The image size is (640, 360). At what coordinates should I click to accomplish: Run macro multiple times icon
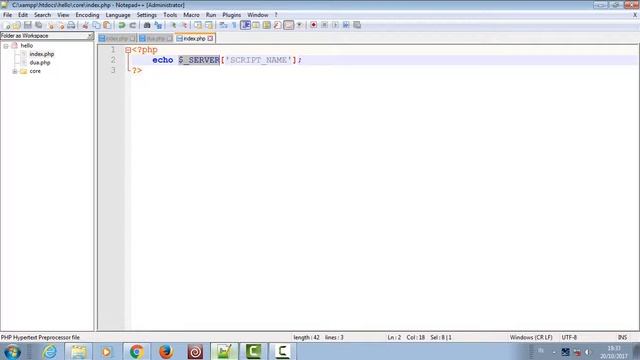(346, 25)
